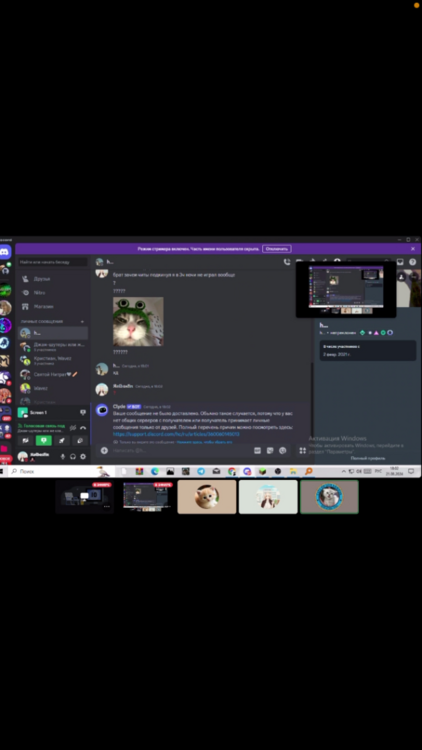Viewport: 422px width, 750px height.
Task: Toggle the green screen share button
Action: 44,441
